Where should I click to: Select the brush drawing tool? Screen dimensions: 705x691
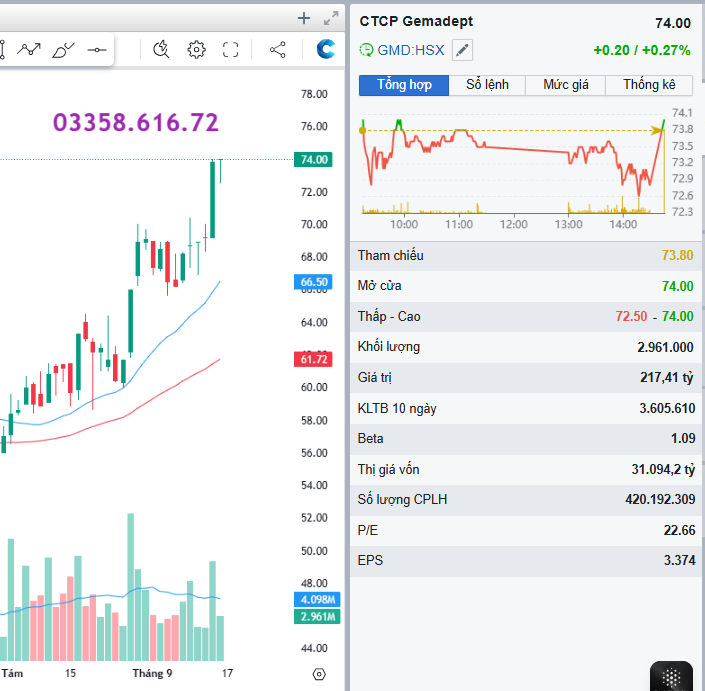point(63,49)
